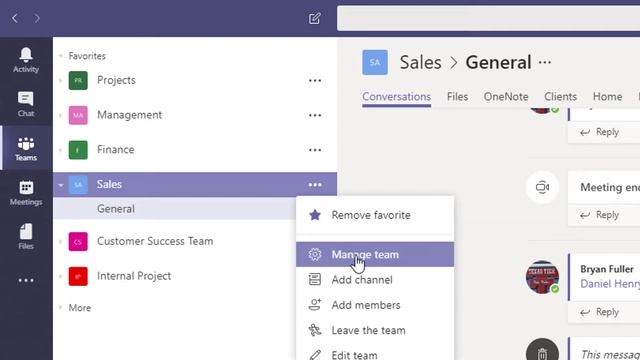Select Teams in the left rail
This screenshot has width=640, height=360.
pos(26,148)
